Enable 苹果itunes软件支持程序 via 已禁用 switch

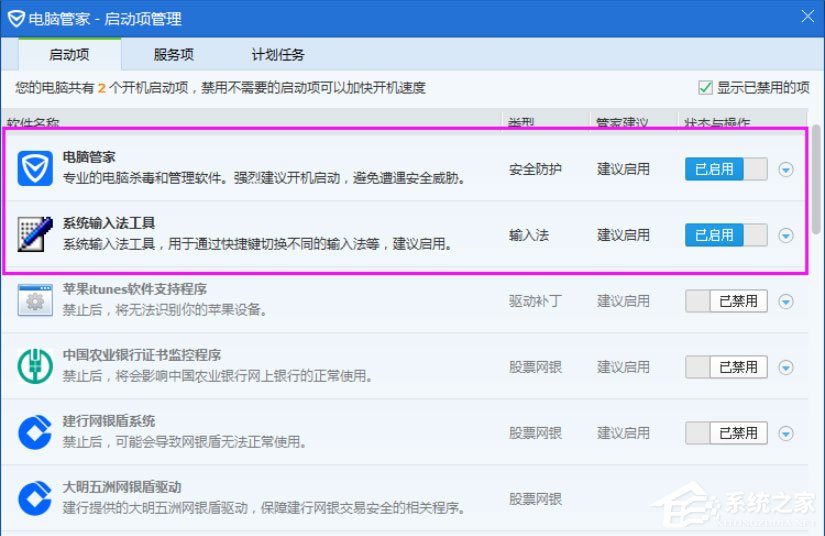coord(726,301)
